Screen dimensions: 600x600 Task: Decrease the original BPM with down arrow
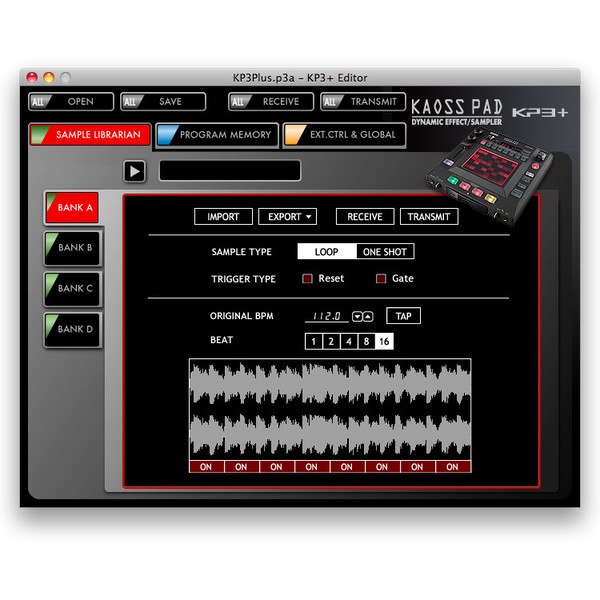pyautogui.click(x=357, y=316)
